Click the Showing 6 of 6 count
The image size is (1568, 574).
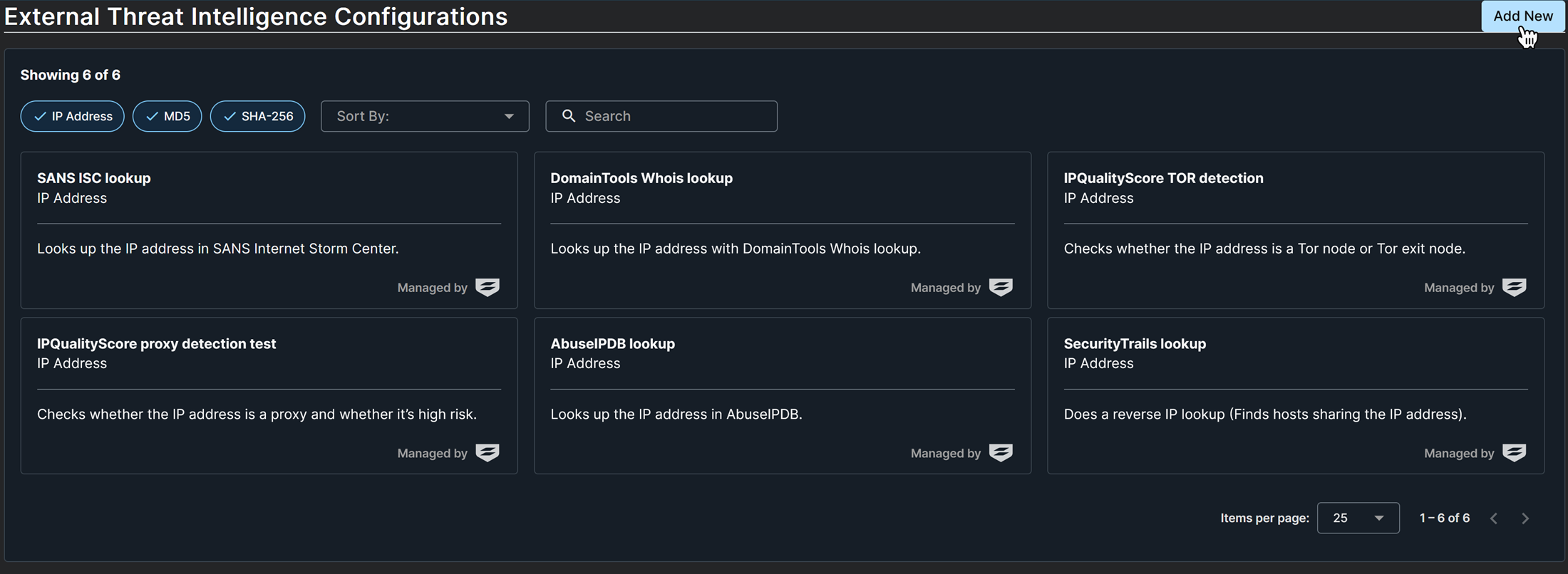coord(71,75)
